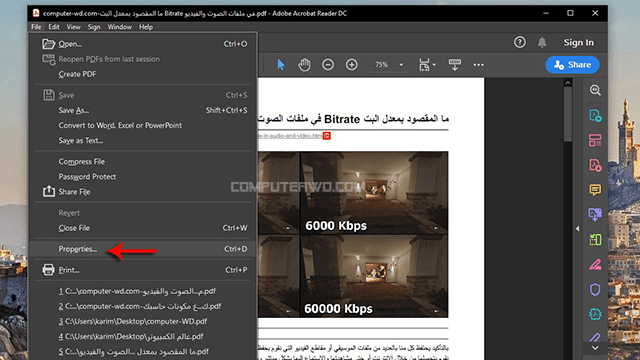Click the folder icon beside Open
This screenshot has height=360, width=640.
pyautogui.click(x=49, y=44)
